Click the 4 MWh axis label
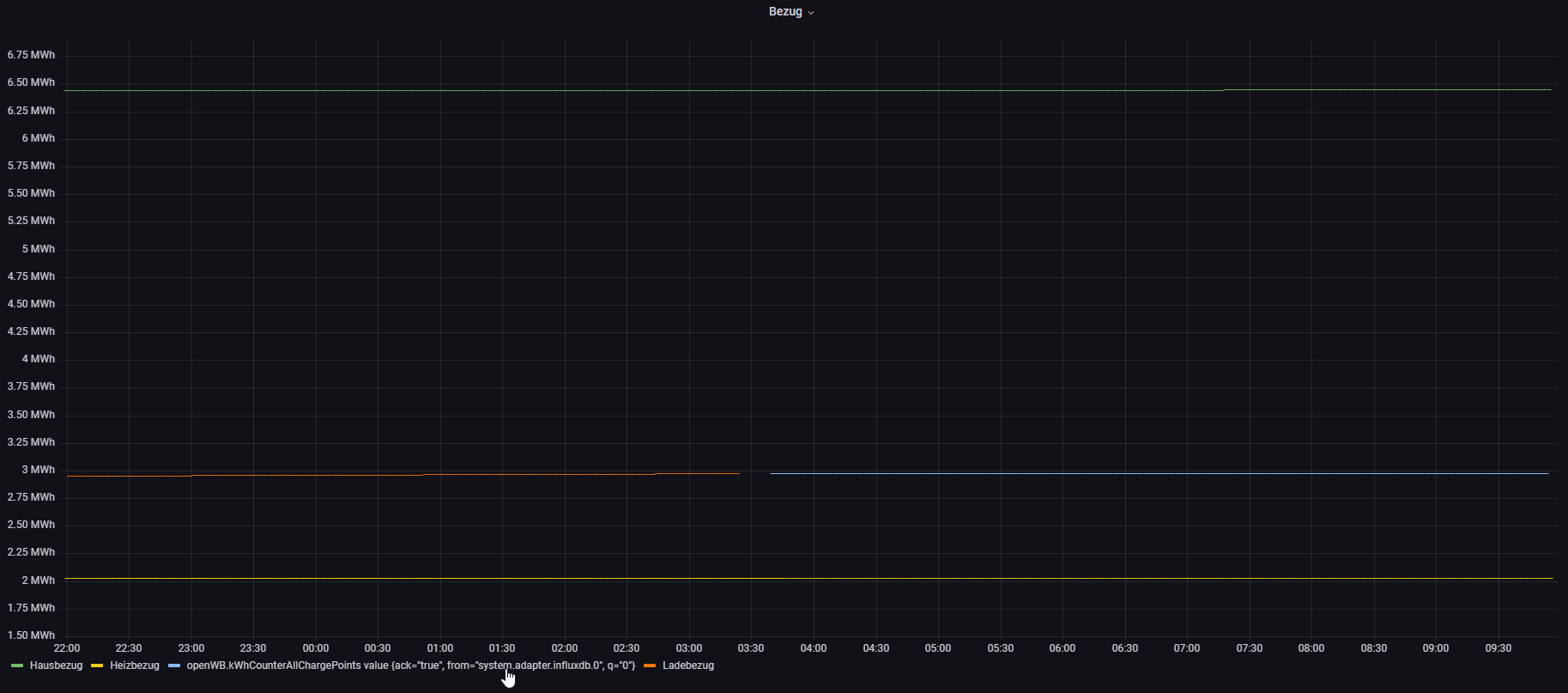 tap(38, 359)
